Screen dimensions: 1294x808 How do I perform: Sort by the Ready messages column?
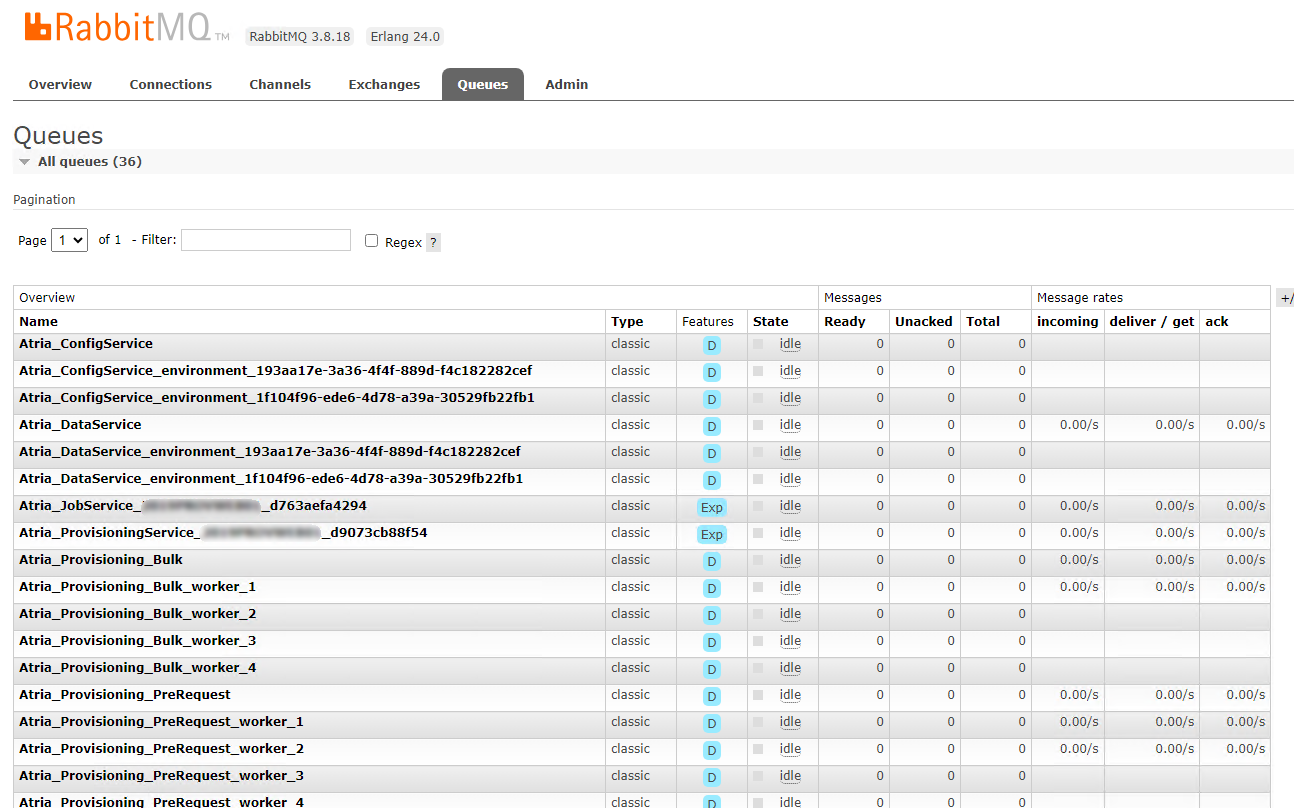(844, 322)
